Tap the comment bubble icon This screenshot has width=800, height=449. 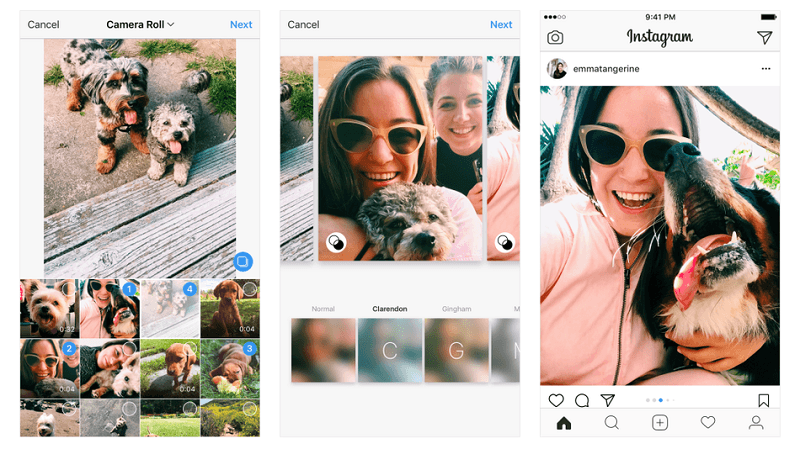click(582, 400)
